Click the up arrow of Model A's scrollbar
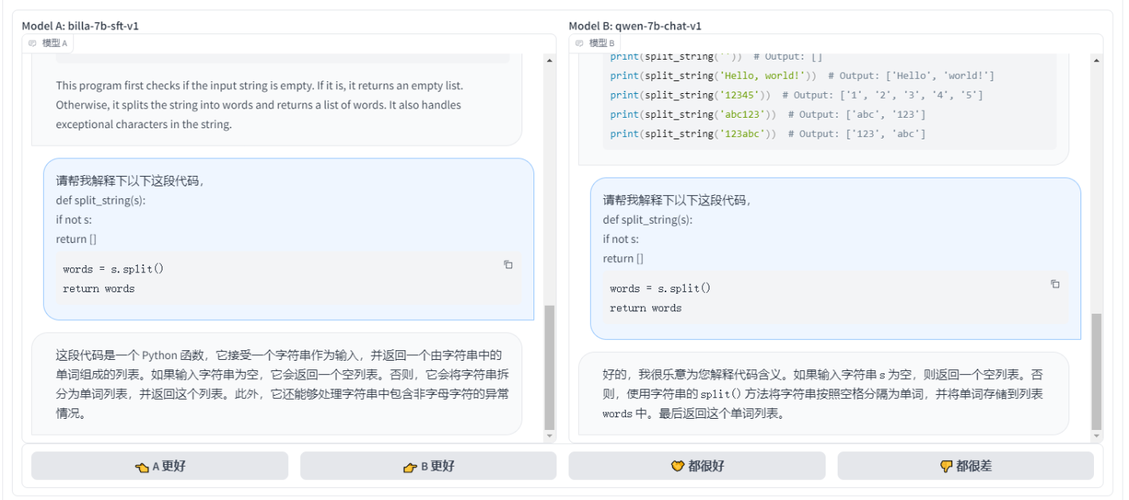This screenshot has width=1129, height=500. point(549,60)
